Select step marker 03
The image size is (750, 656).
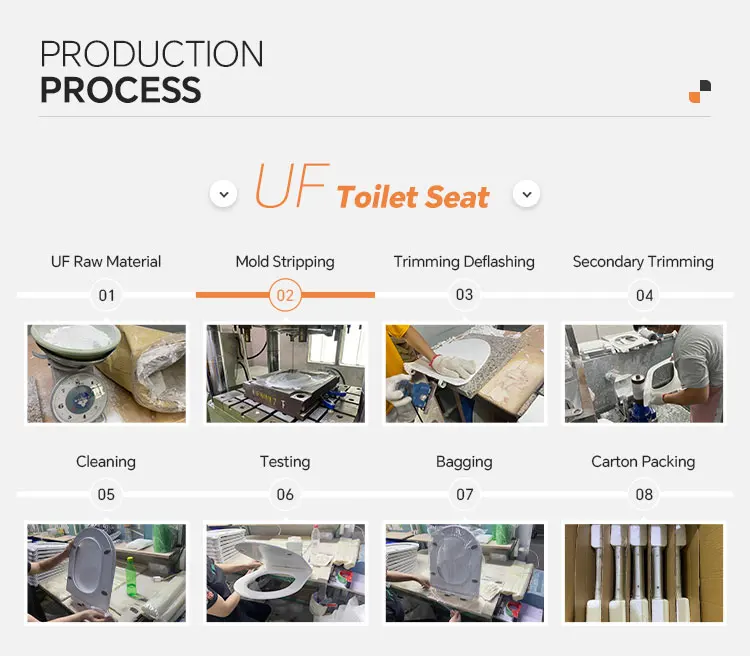[464, 295]
